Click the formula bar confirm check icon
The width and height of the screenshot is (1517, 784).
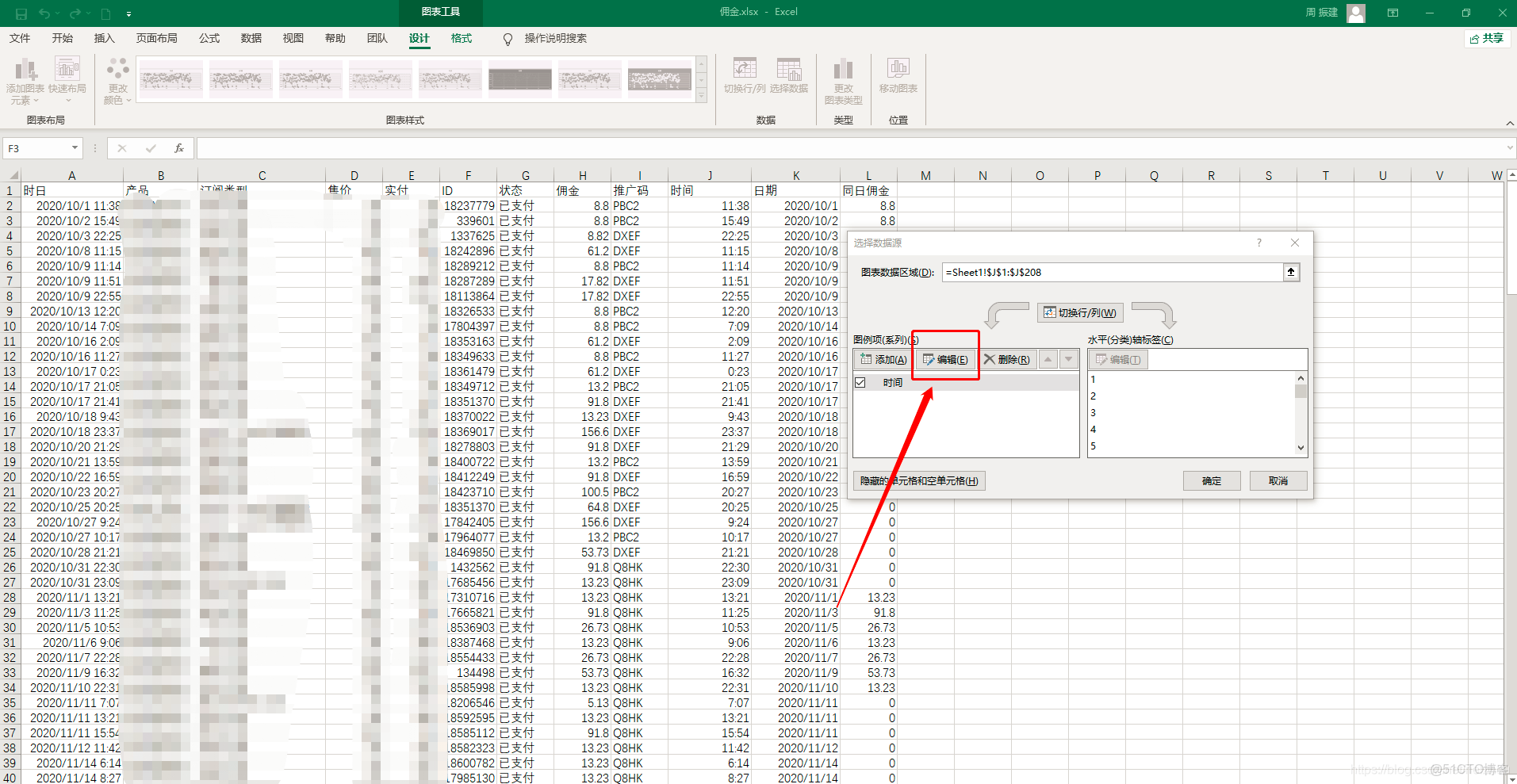click(x=151, y=148)
